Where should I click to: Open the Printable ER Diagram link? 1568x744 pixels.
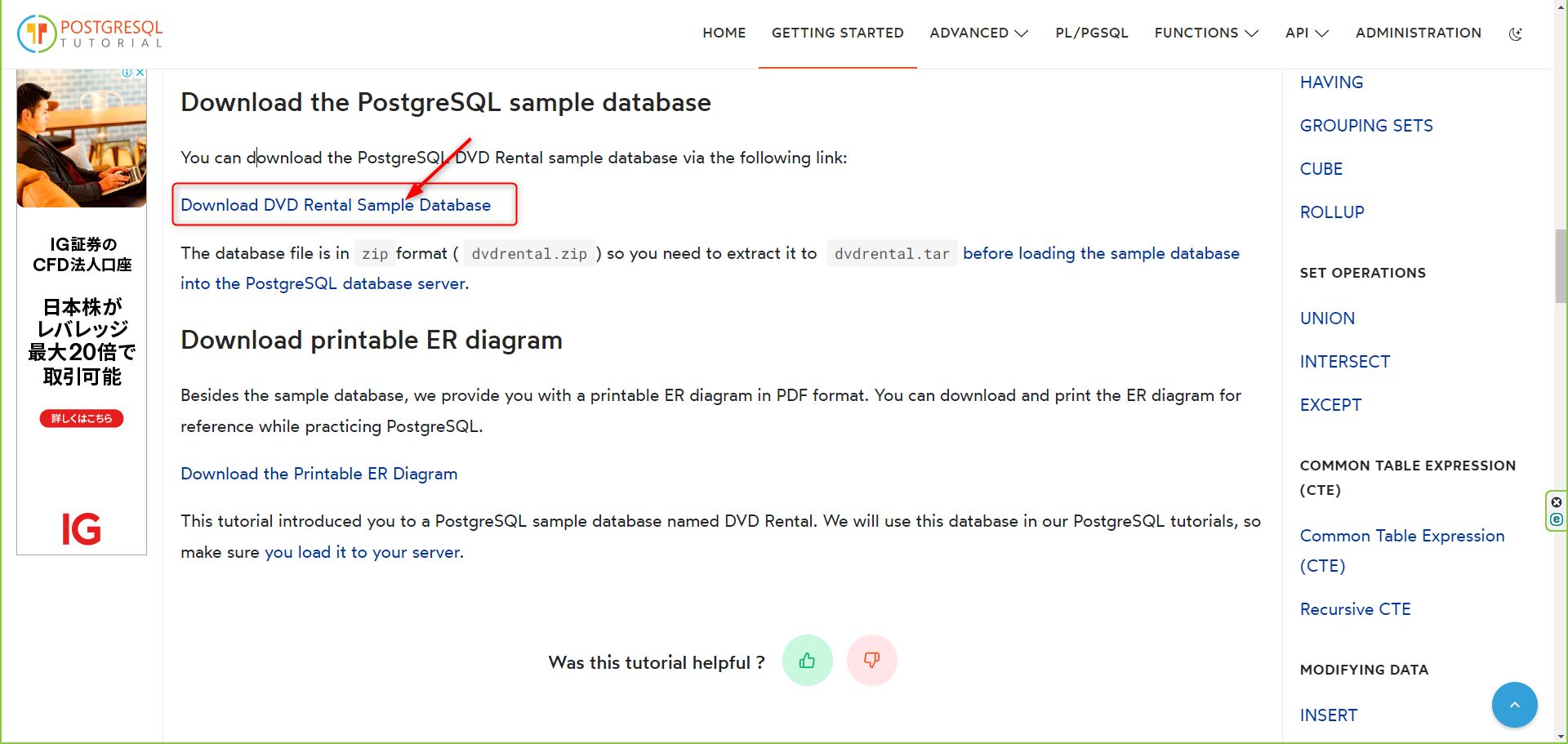[318, 474]
